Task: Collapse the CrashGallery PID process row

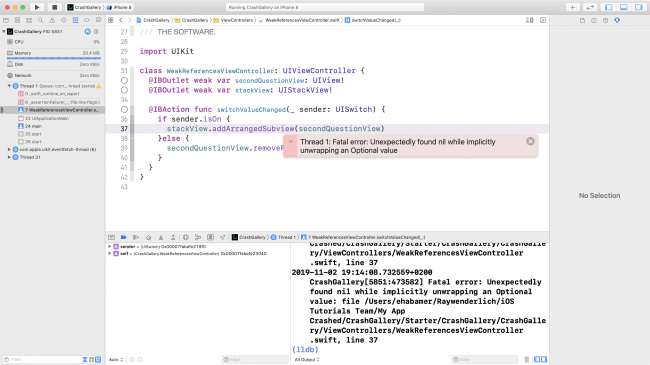Action: pos(4,32)
